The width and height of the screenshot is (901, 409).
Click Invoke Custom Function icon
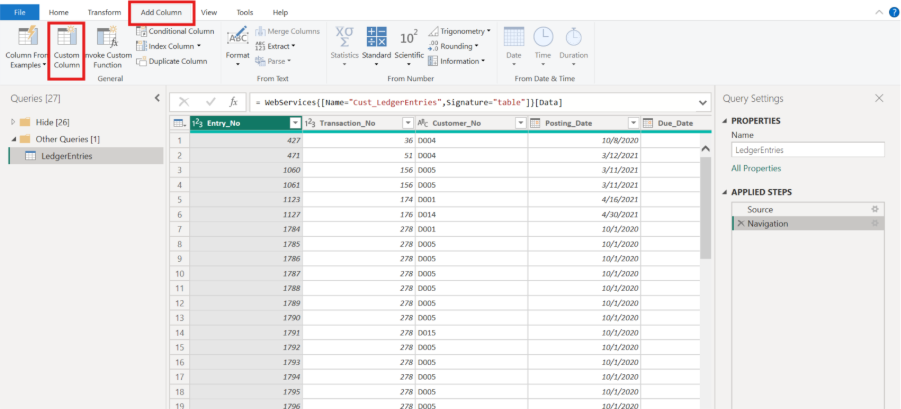[107, 44]
